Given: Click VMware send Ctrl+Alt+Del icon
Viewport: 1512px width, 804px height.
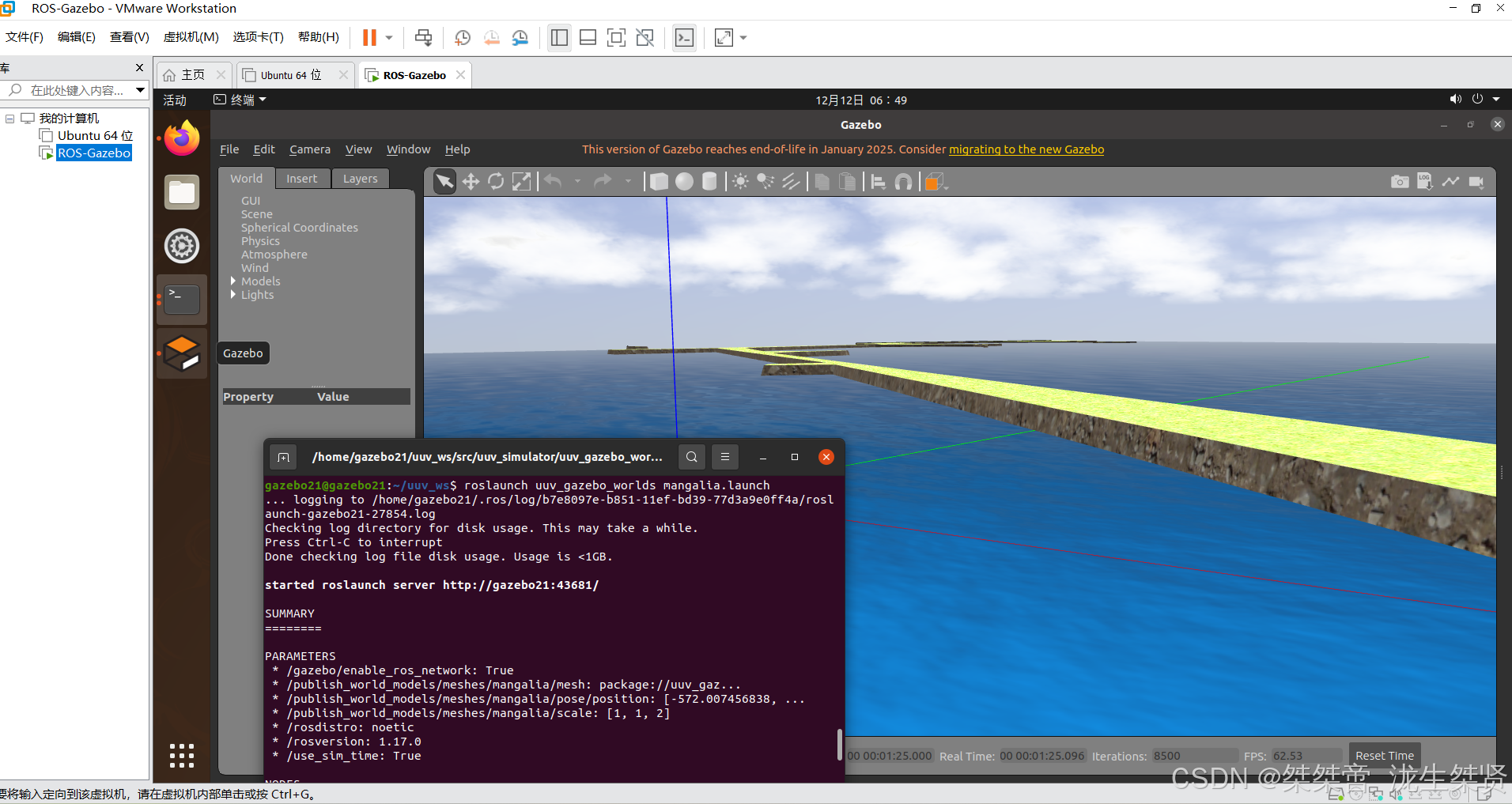Looking at the screenshot, I should pos(423,37).
